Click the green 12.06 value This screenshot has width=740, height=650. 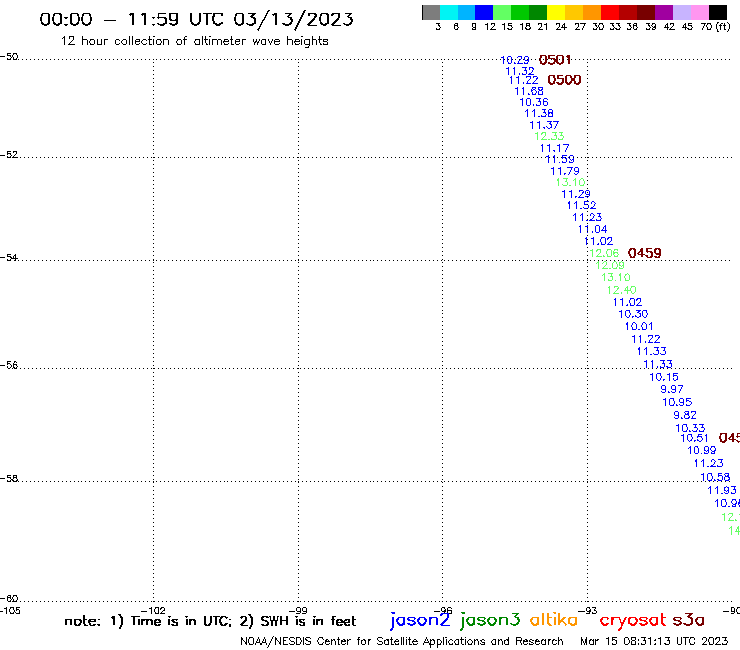(604, 253)
